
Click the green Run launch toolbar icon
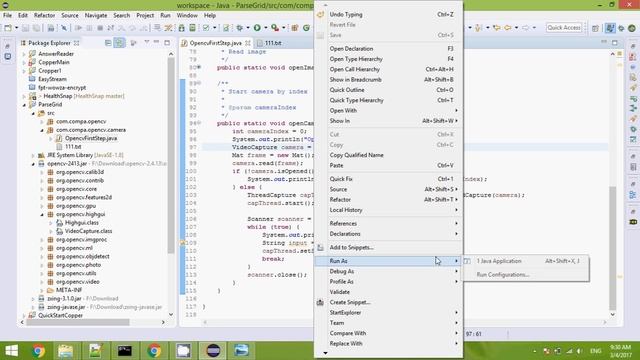click(x=257, y=28)
